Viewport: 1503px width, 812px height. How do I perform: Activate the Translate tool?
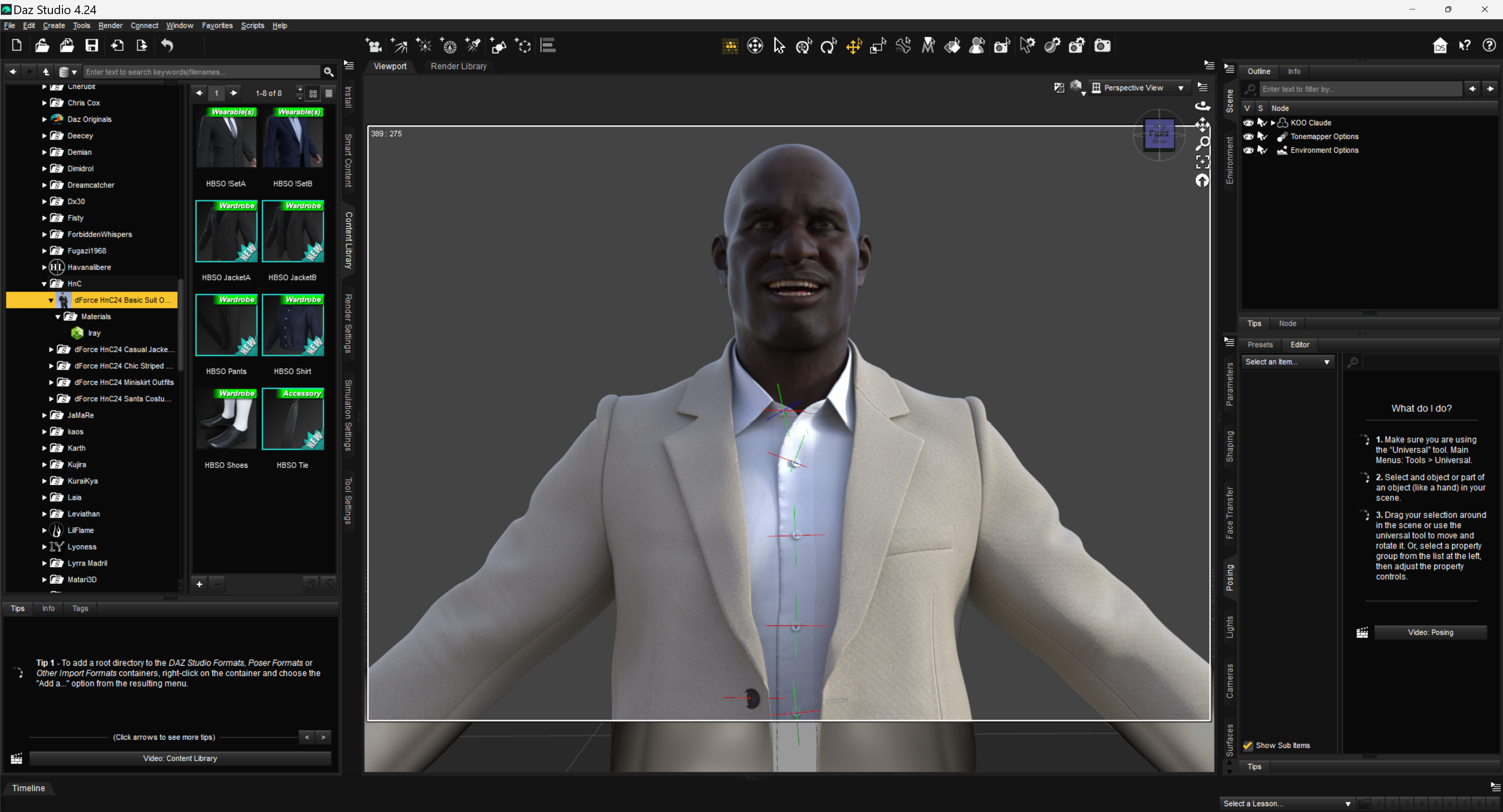(x=853, y=45)
